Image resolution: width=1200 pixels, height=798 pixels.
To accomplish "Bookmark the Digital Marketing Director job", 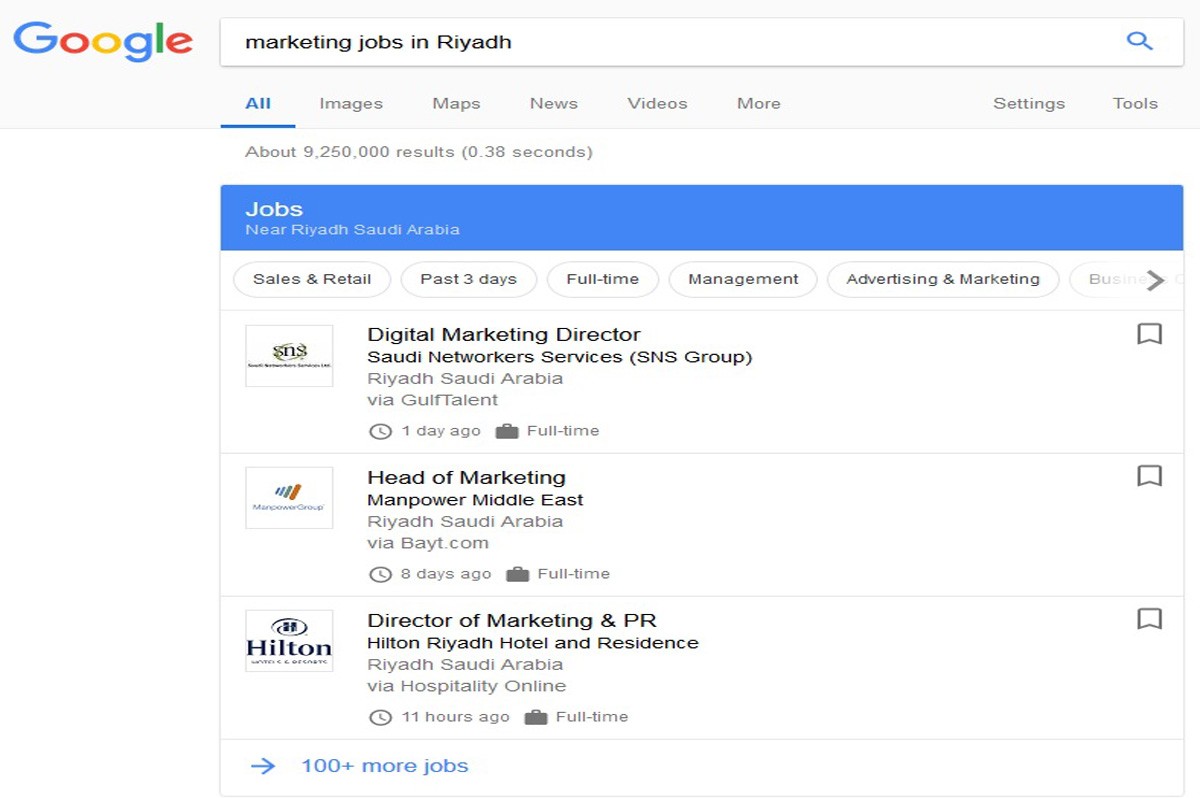I will [x=1149, y=334].
